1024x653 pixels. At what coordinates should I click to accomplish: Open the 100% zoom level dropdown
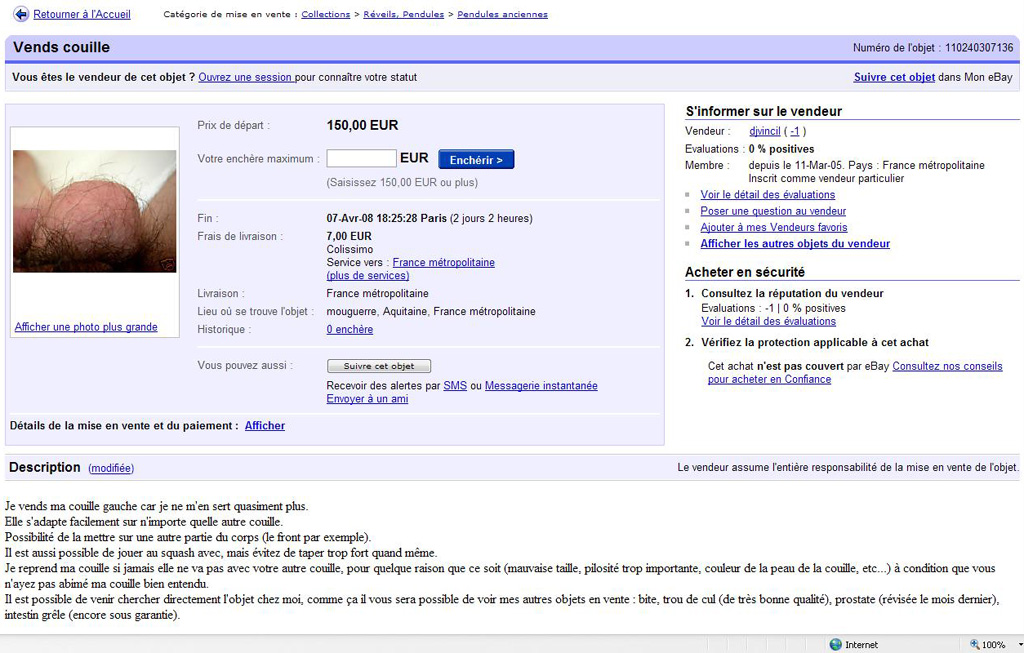click(1019, 645)
